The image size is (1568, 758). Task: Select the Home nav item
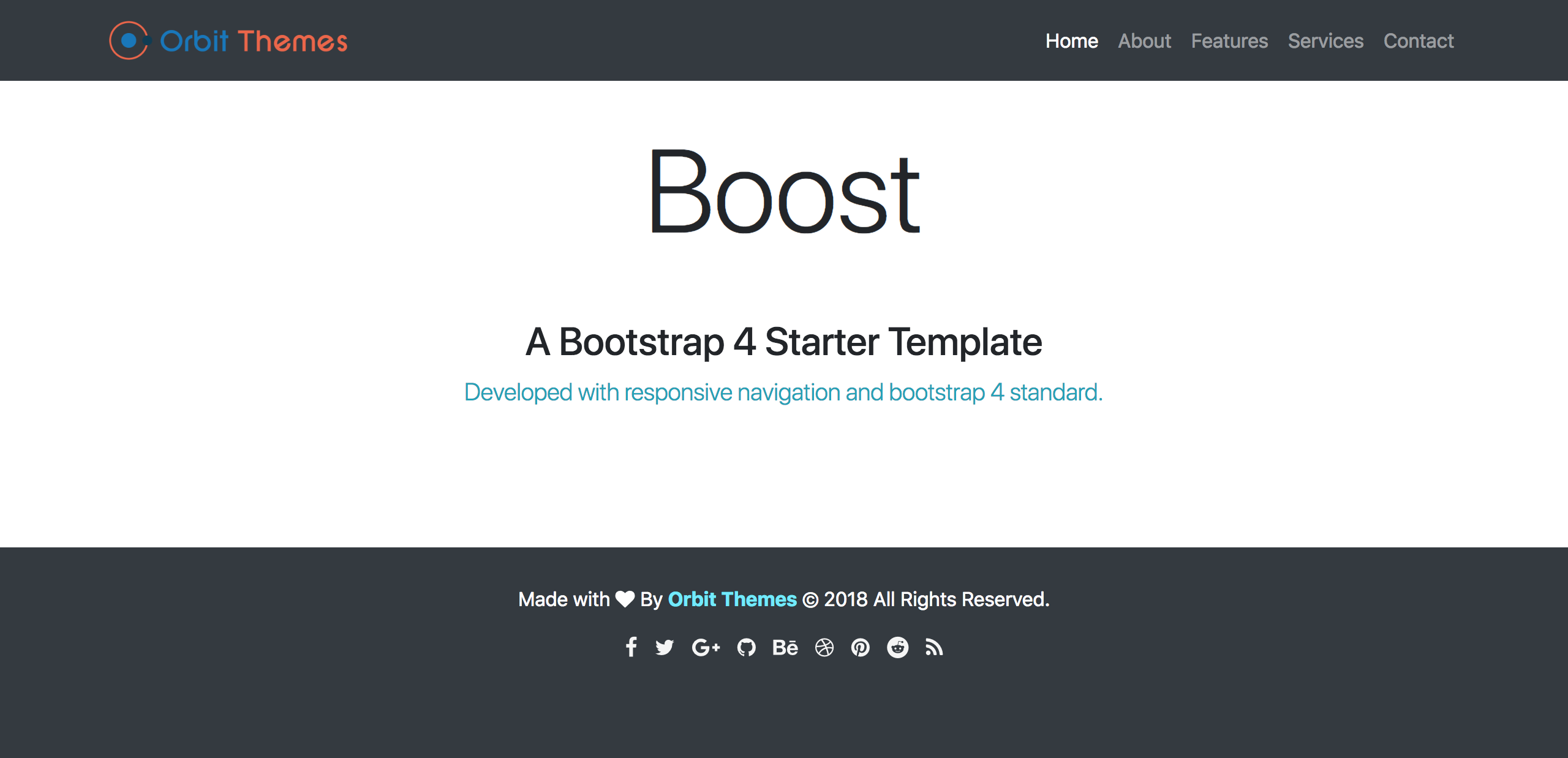[1071, 41]
